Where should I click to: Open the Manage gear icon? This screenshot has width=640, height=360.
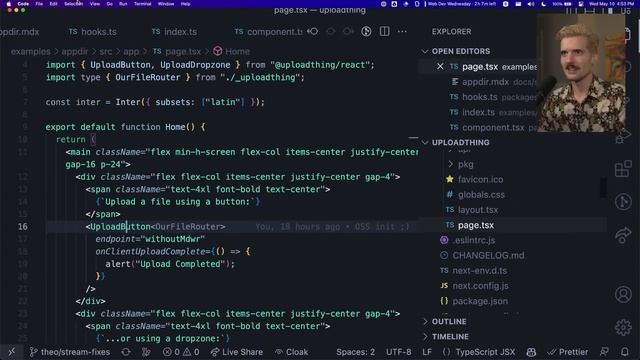pyautogui.click(x=623, y=327)
